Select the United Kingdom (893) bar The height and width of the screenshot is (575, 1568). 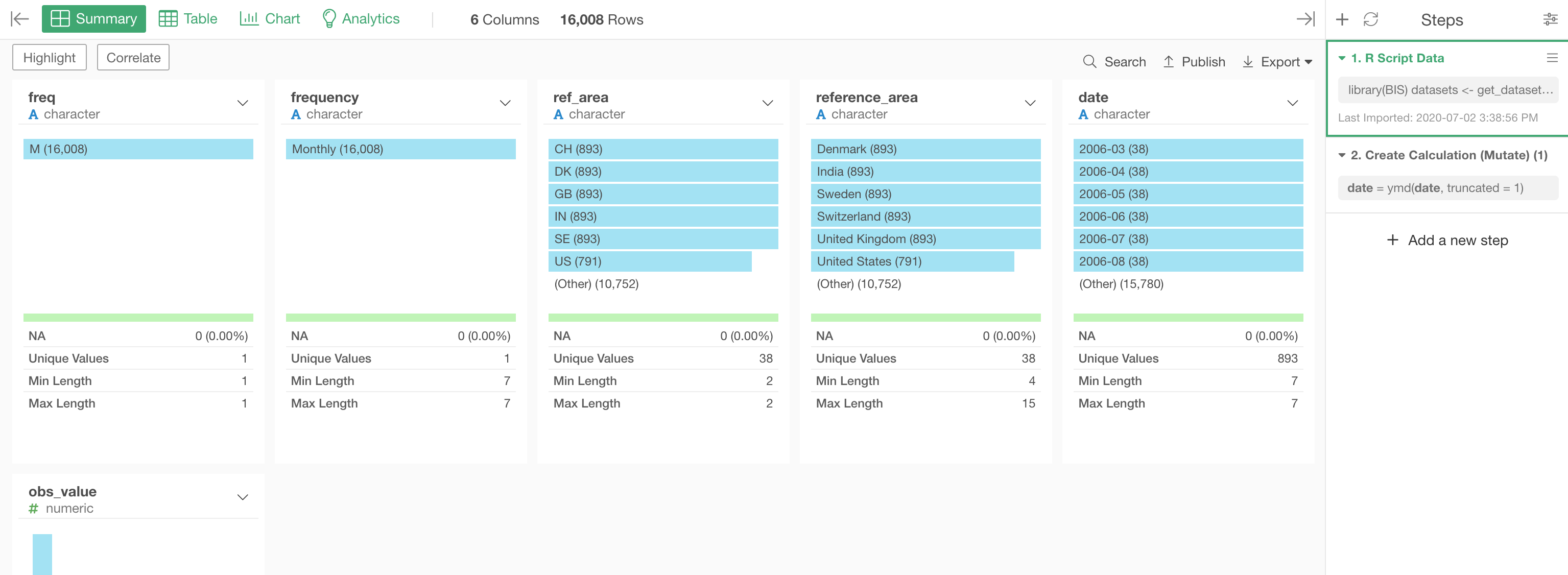coord(925,238)
